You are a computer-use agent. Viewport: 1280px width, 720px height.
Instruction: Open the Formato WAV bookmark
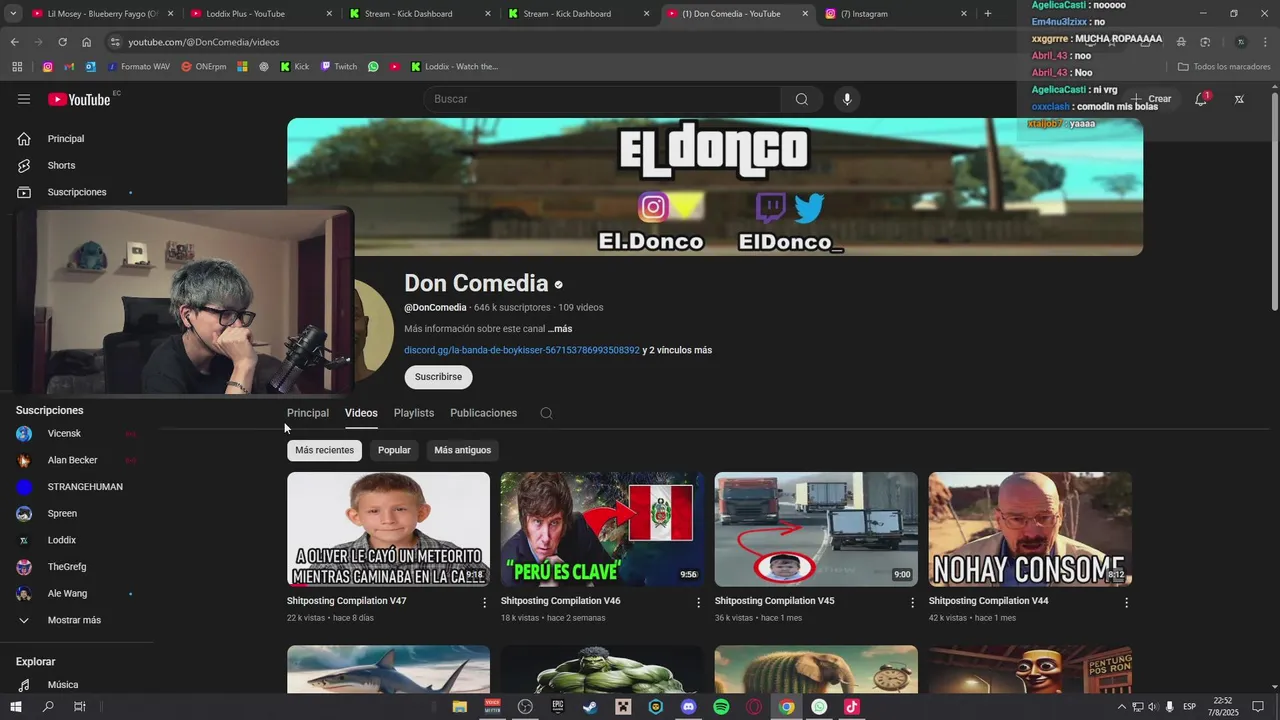pos(138,67)
